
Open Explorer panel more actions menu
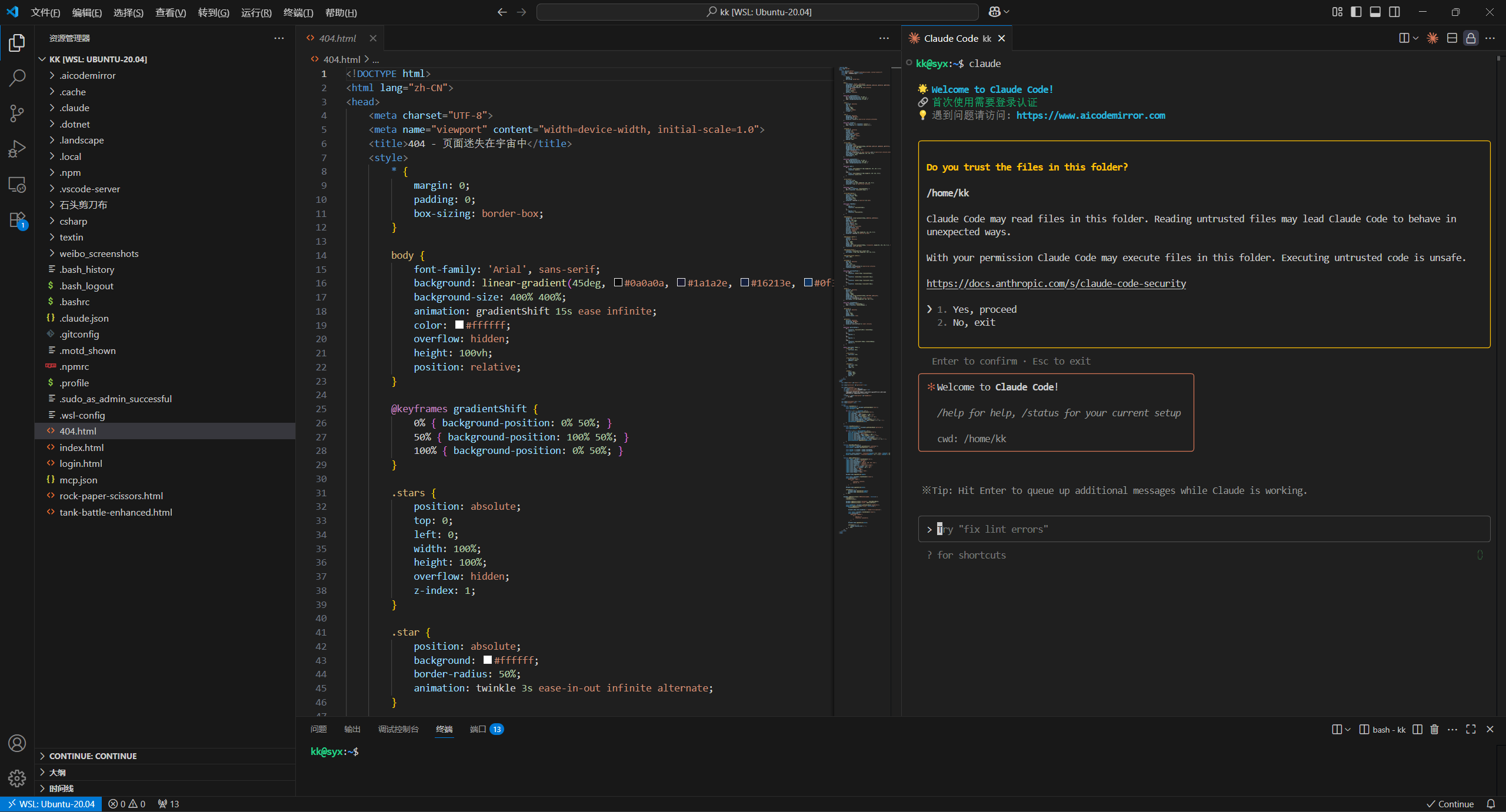(279, 38)
